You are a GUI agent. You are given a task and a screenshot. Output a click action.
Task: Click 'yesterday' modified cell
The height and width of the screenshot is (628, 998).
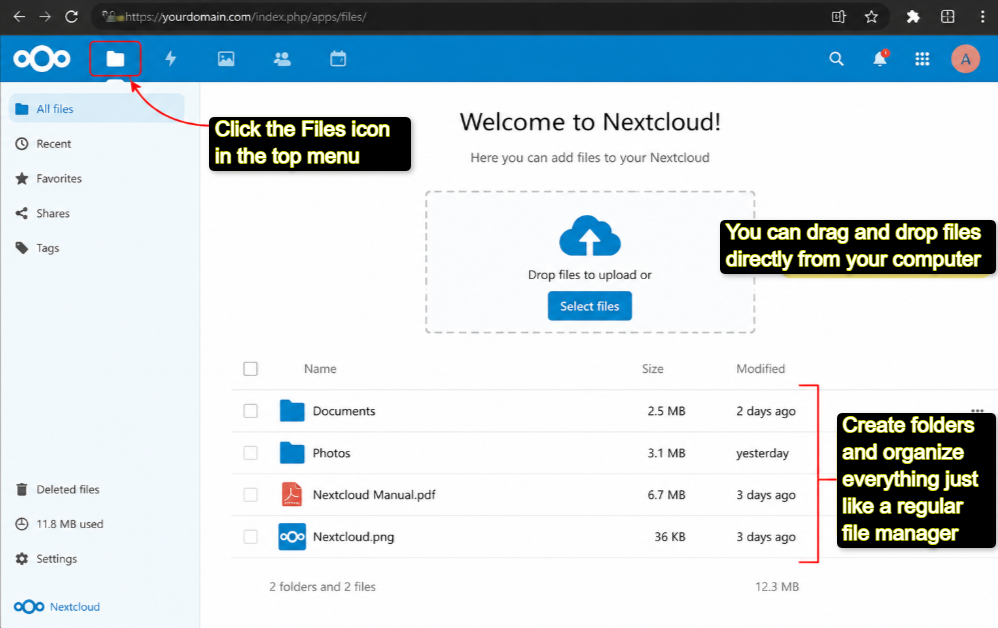[x=763, y=453]
